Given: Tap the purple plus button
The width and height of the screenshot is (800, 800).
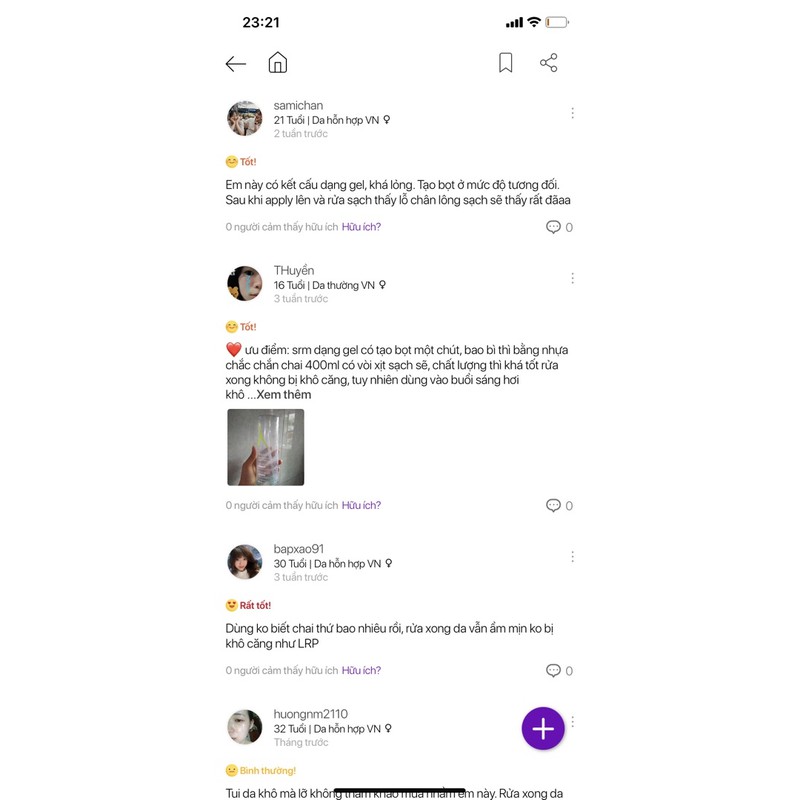Looking at the screenshot, I should [x=543, y=728].
